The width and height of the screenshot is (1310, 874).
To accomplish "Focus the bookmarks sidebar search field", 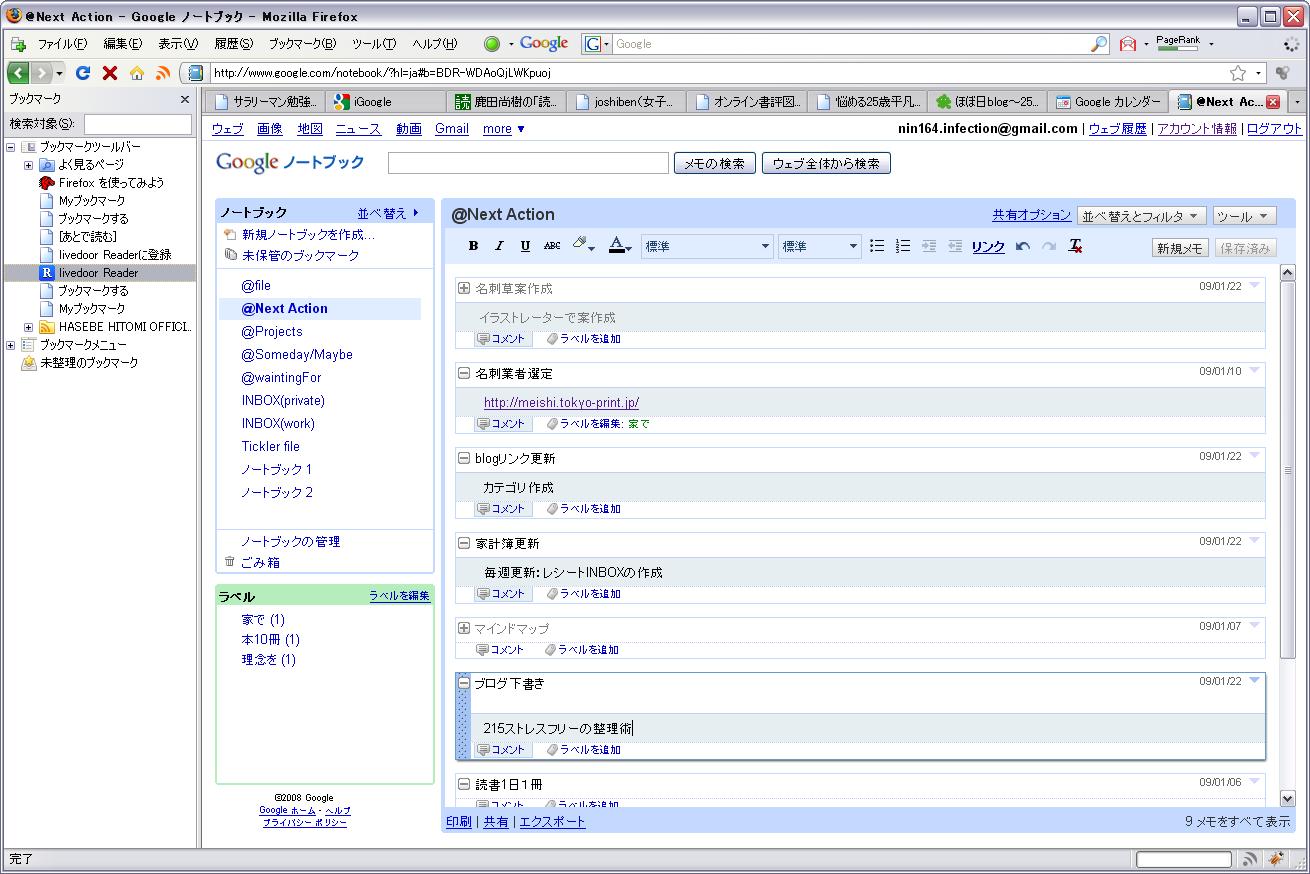I will click(x=138, y=124).
